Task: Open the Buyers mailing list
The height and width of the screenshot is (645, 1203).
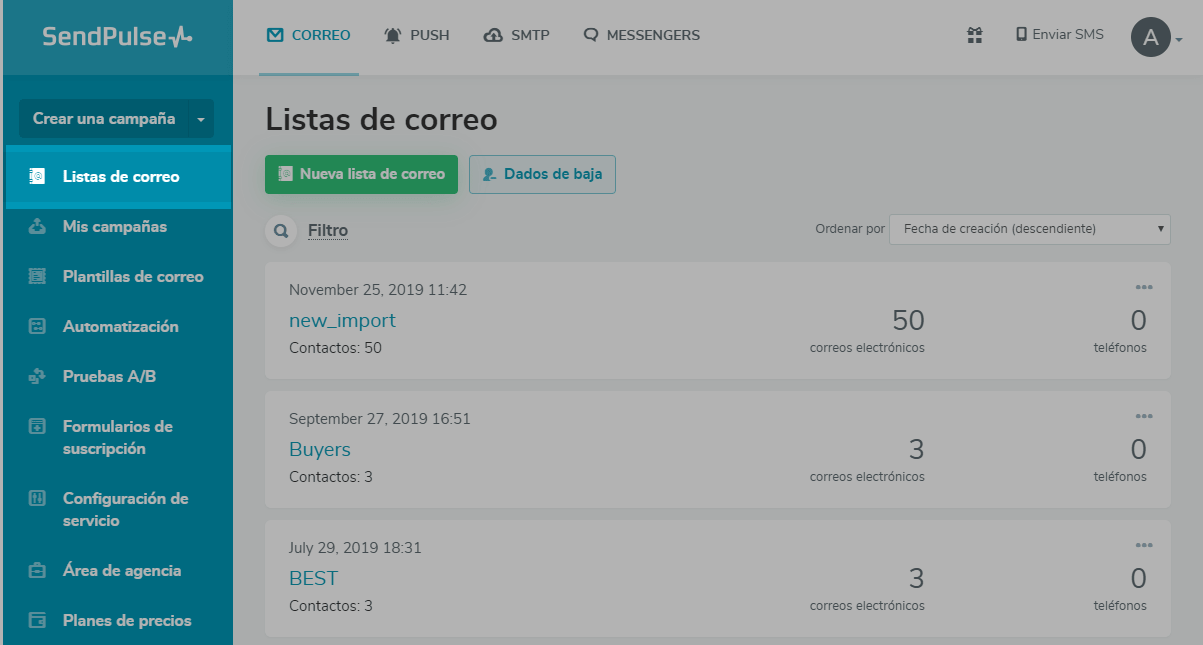Action: (x=320, y=449)
